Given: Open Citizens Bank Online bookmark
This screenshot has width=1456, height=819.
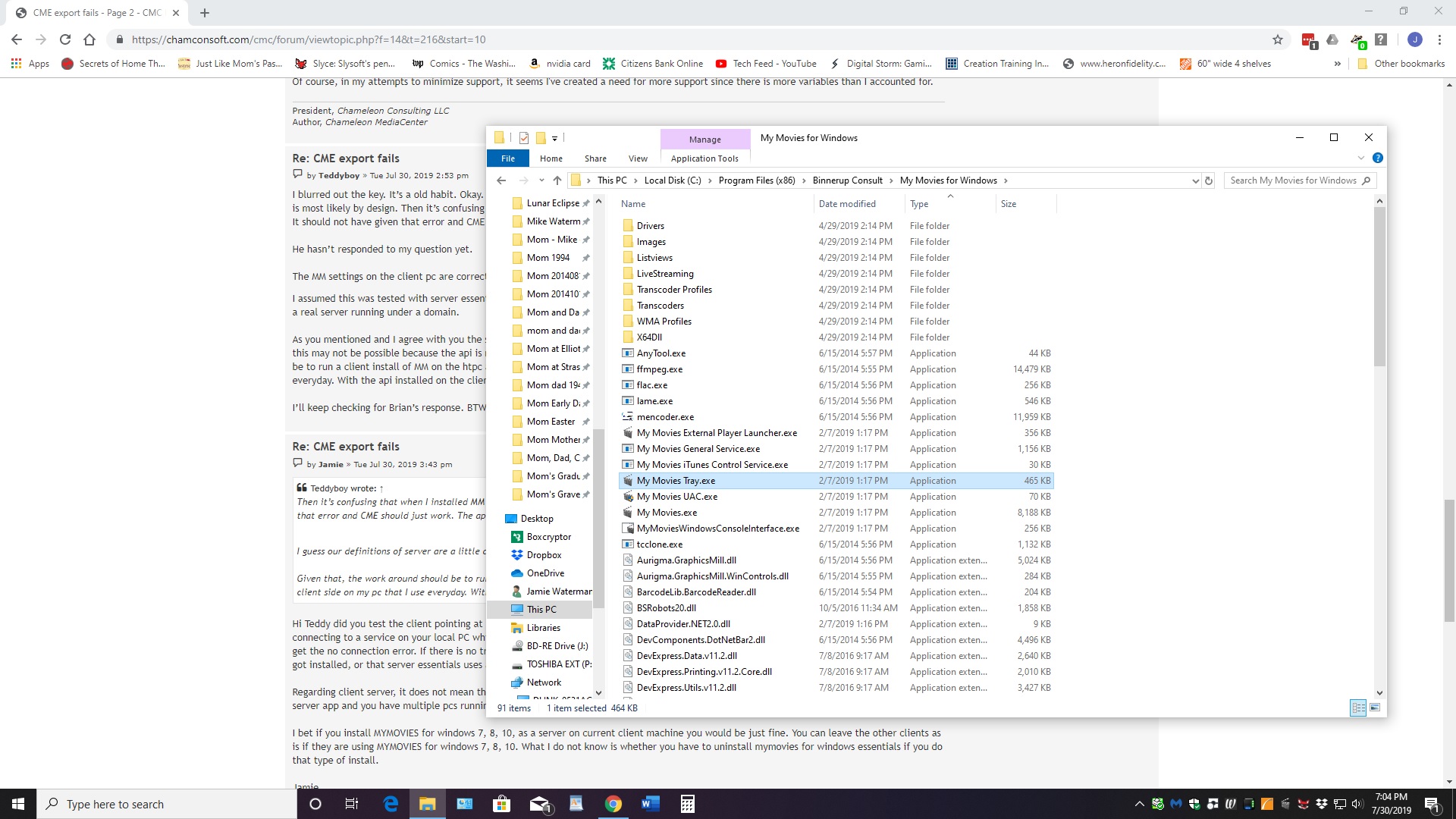Looking at the screenshot, I should (x=653, y=64).
